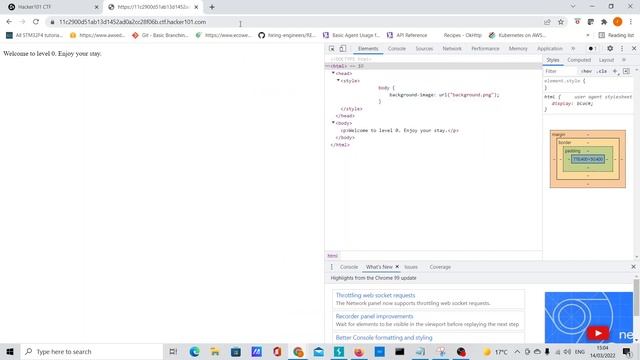Close the DevTools bottom drawer
640x360 pixels.
[633, 267]
